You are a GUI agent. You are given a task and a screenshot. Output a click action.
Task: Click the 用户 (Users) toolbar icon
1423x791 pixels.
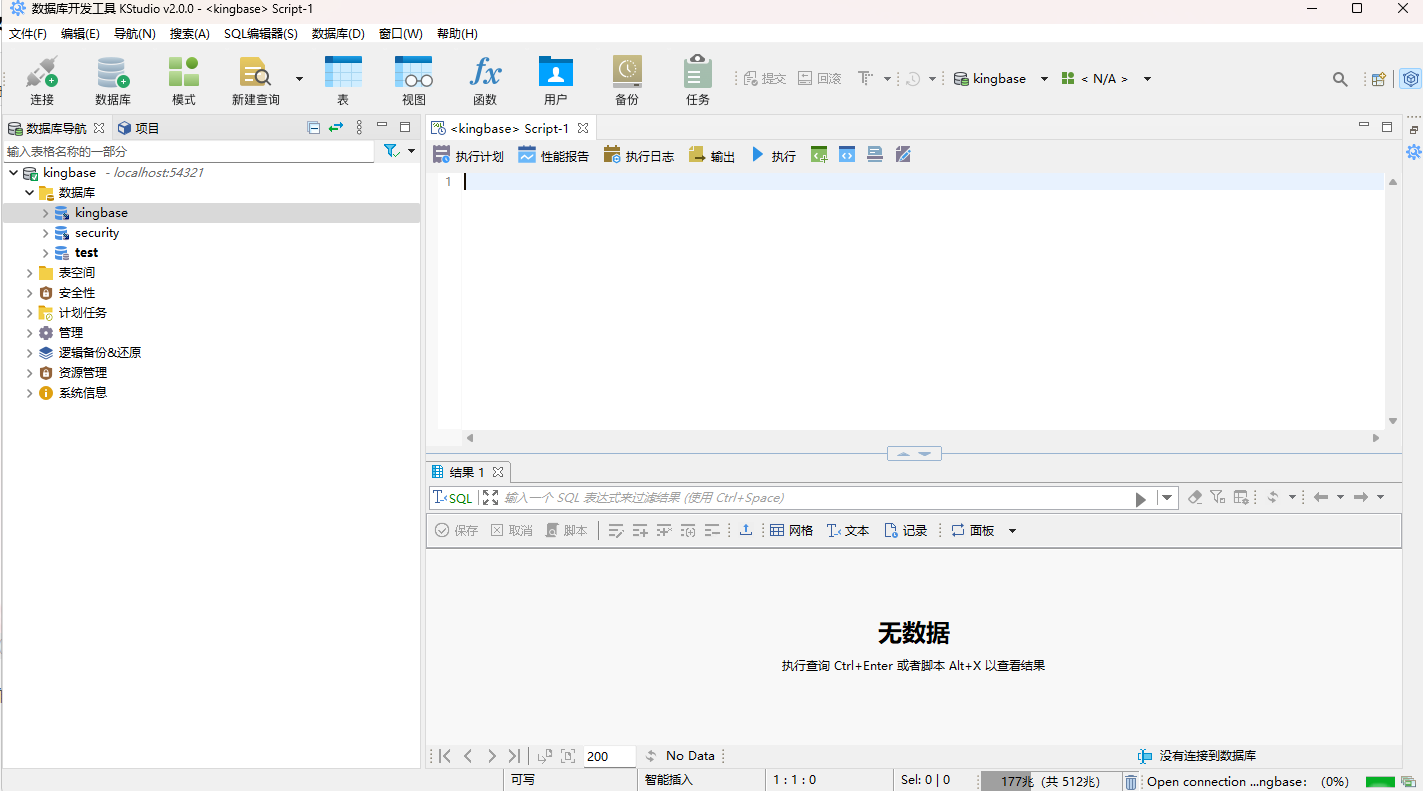tap(556, 79)
